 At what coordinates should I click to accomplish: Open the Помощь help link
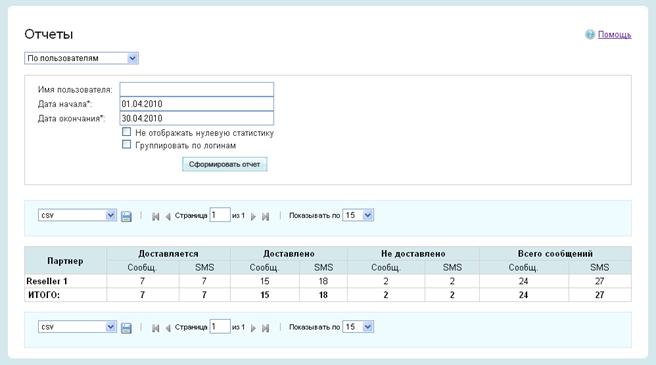click(614, 35)
